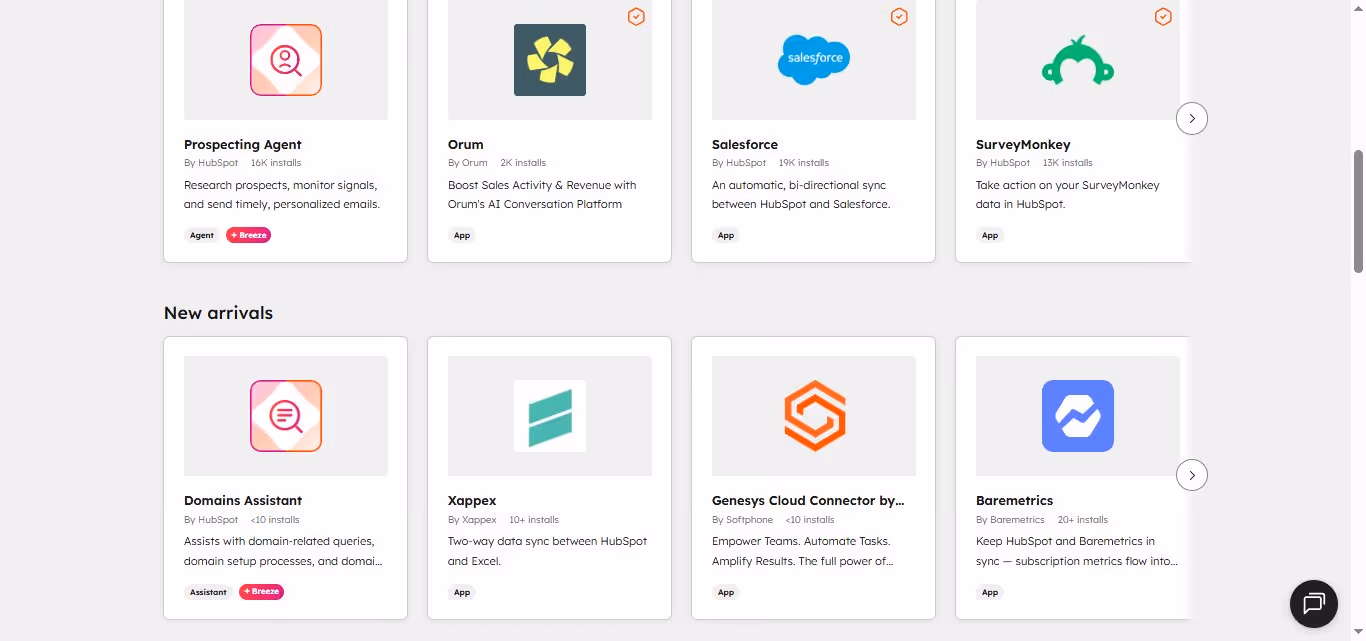Click the Domains Assistant logo icon
1366x641 pixels.
tap(286, 416)
